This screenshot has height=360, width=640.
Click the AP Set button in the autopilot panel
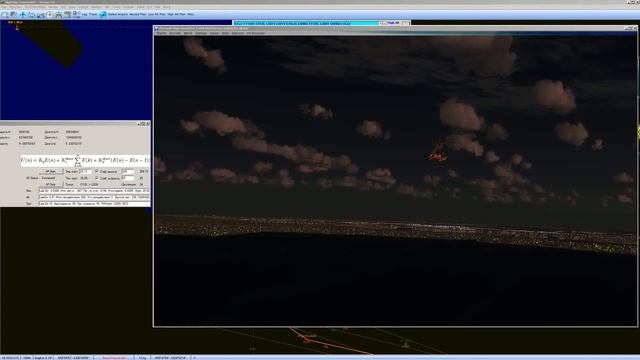click(x=51, y=171)
